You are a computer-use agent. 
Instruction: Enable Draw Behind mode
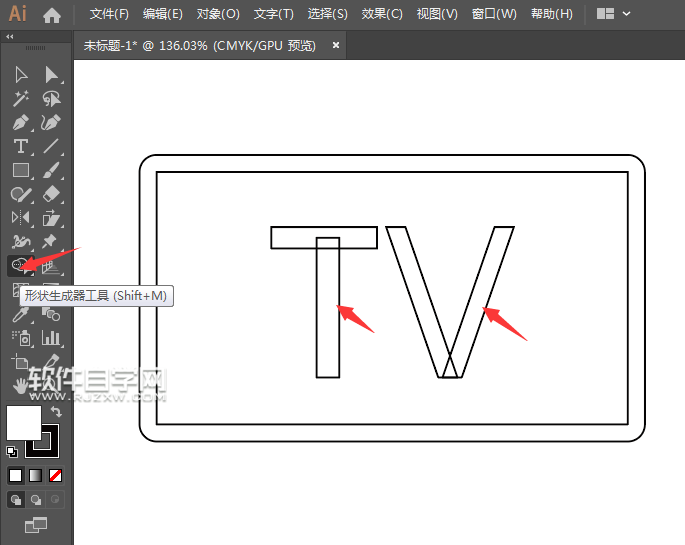tap(36, 500)
